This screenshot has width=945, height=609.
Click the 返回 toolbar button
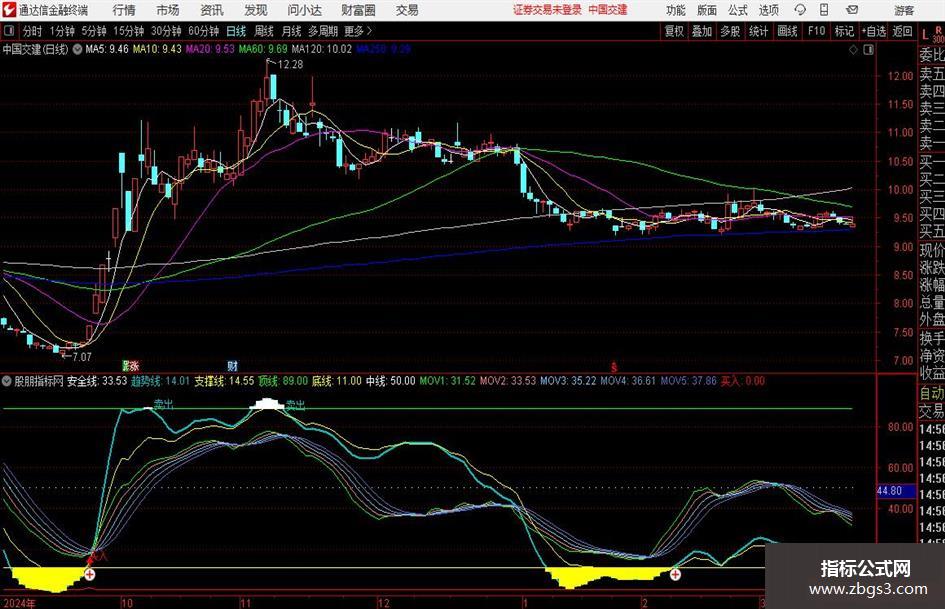[902, 31]
